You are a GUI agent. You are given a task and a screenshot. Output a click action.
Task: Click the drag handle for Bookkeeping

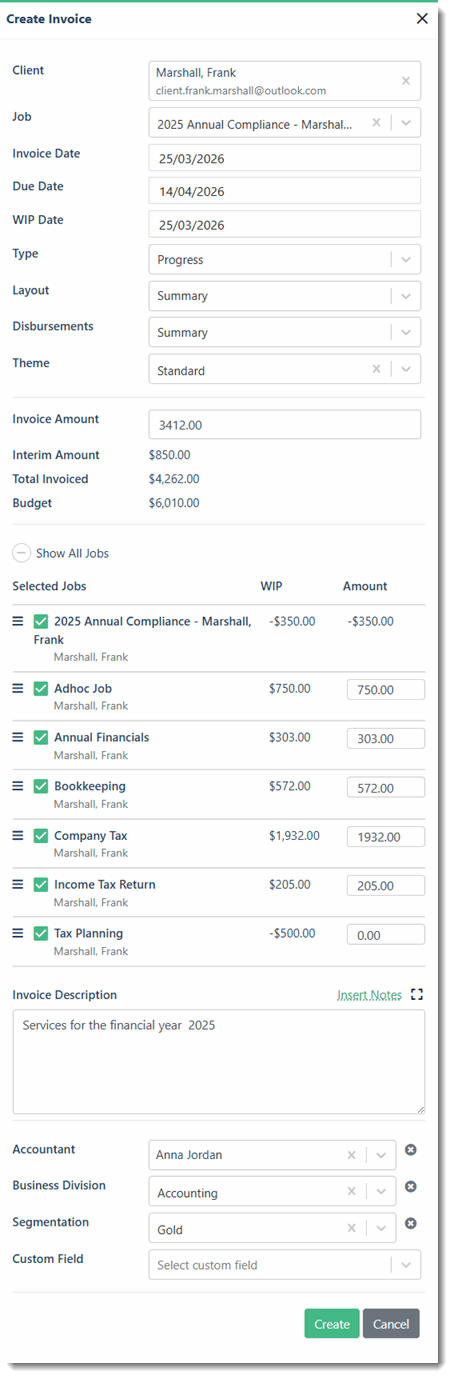pos(17,786)
